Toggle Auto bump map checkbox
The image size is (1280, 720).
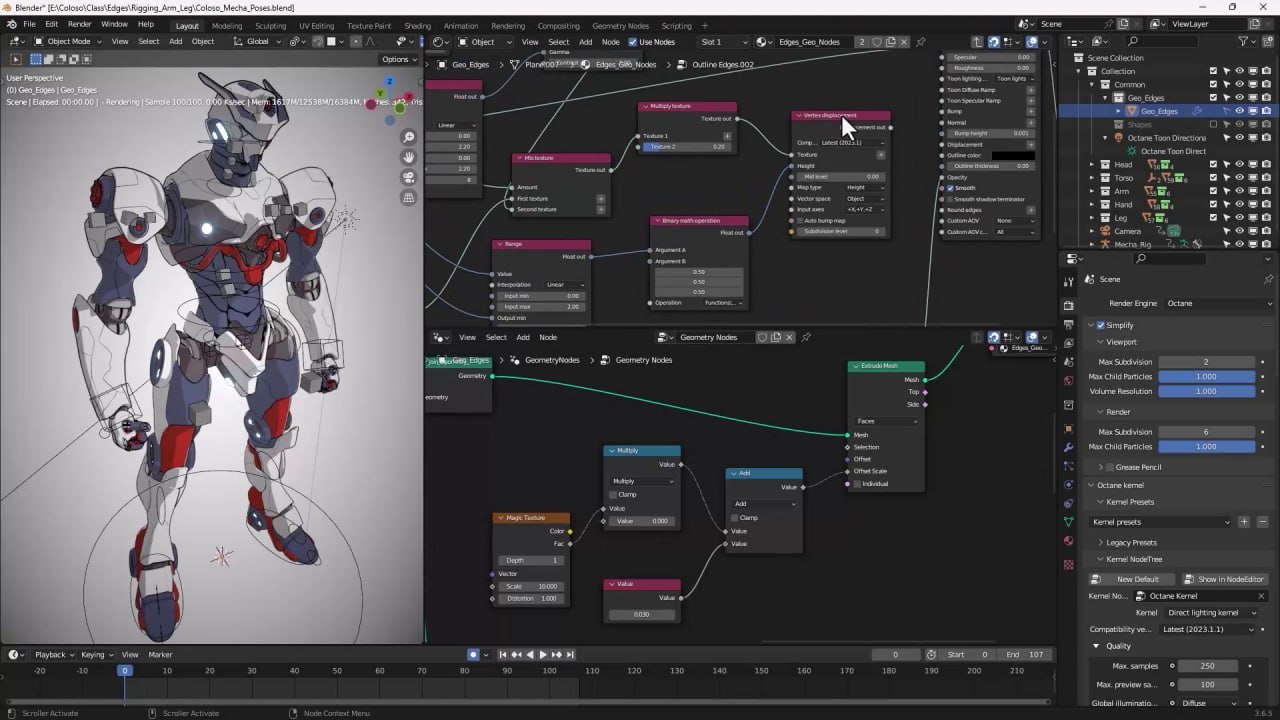coord(799,220)
